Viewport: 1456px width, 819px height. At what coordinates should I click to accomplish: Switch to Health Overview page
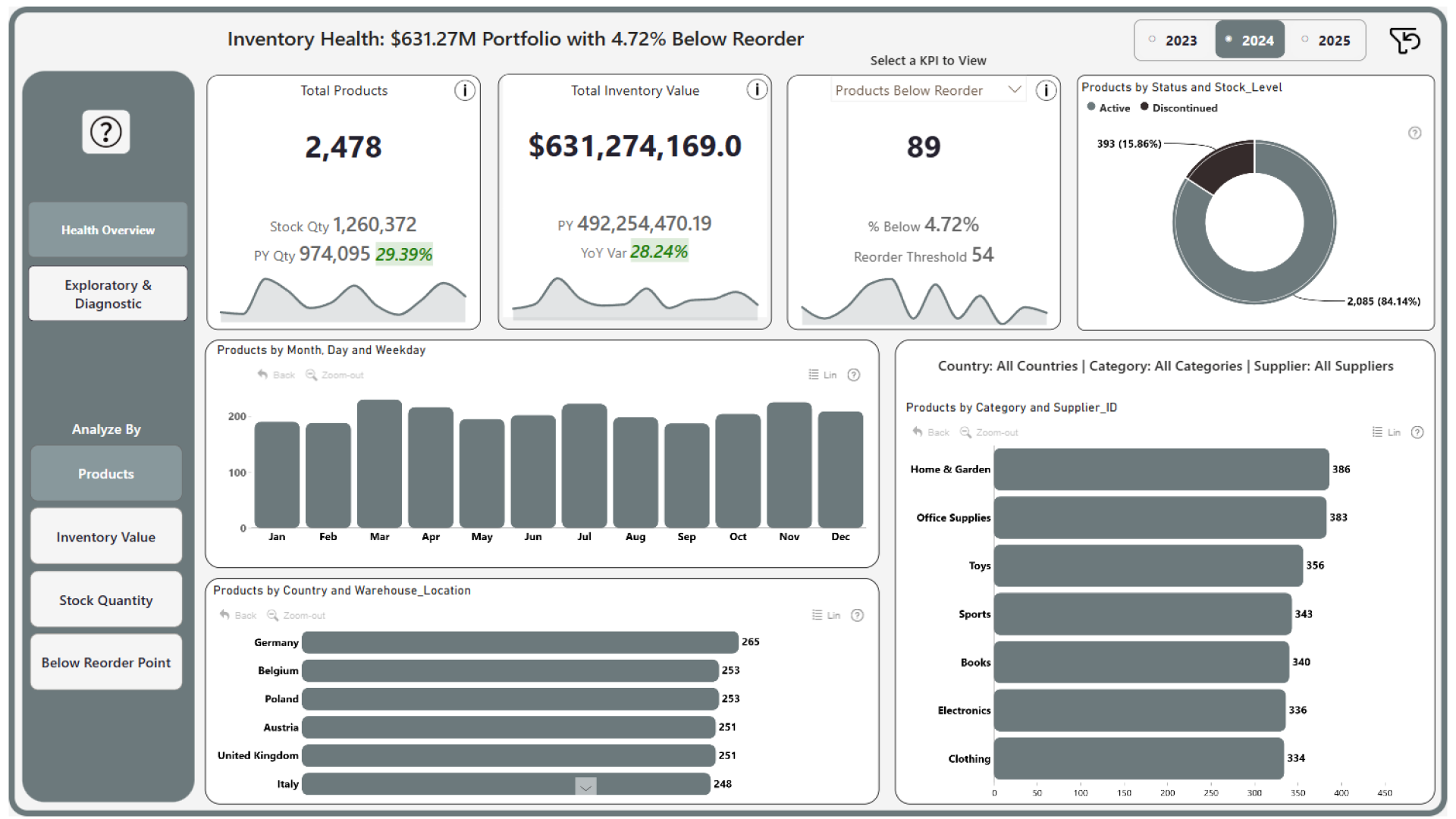coord(108,230)
